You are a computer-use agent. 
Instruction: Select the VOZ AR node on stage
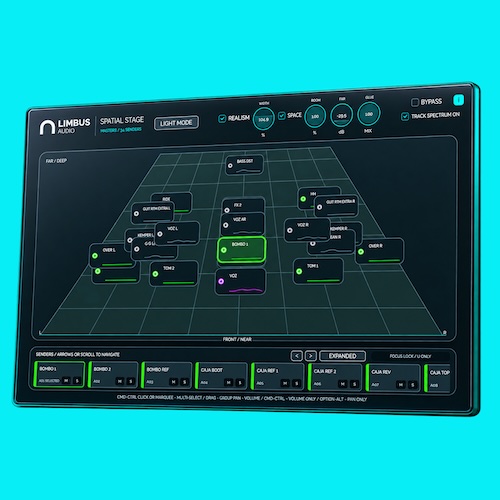(x=243, y=224)
